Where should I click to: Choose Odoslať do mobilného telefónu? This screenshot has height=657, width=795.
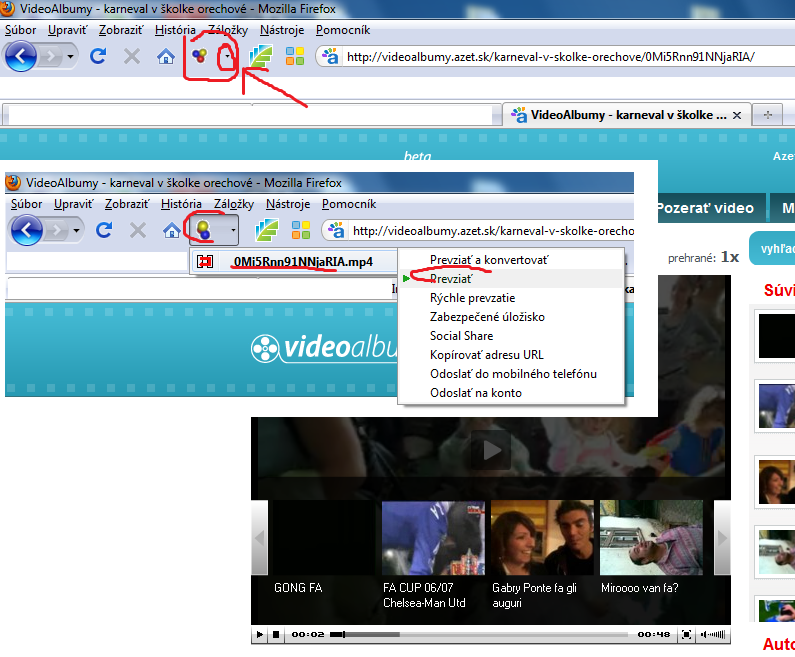pos(511,374)
